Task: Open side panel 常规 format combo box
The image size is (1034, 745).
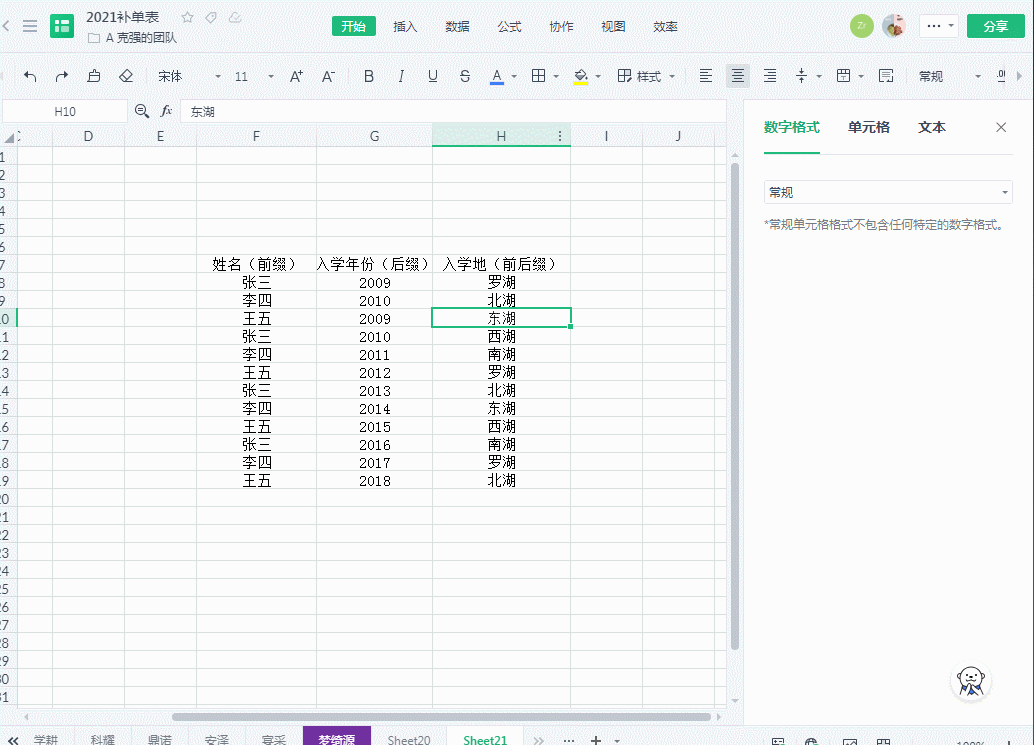Action: tap(888, 193)
